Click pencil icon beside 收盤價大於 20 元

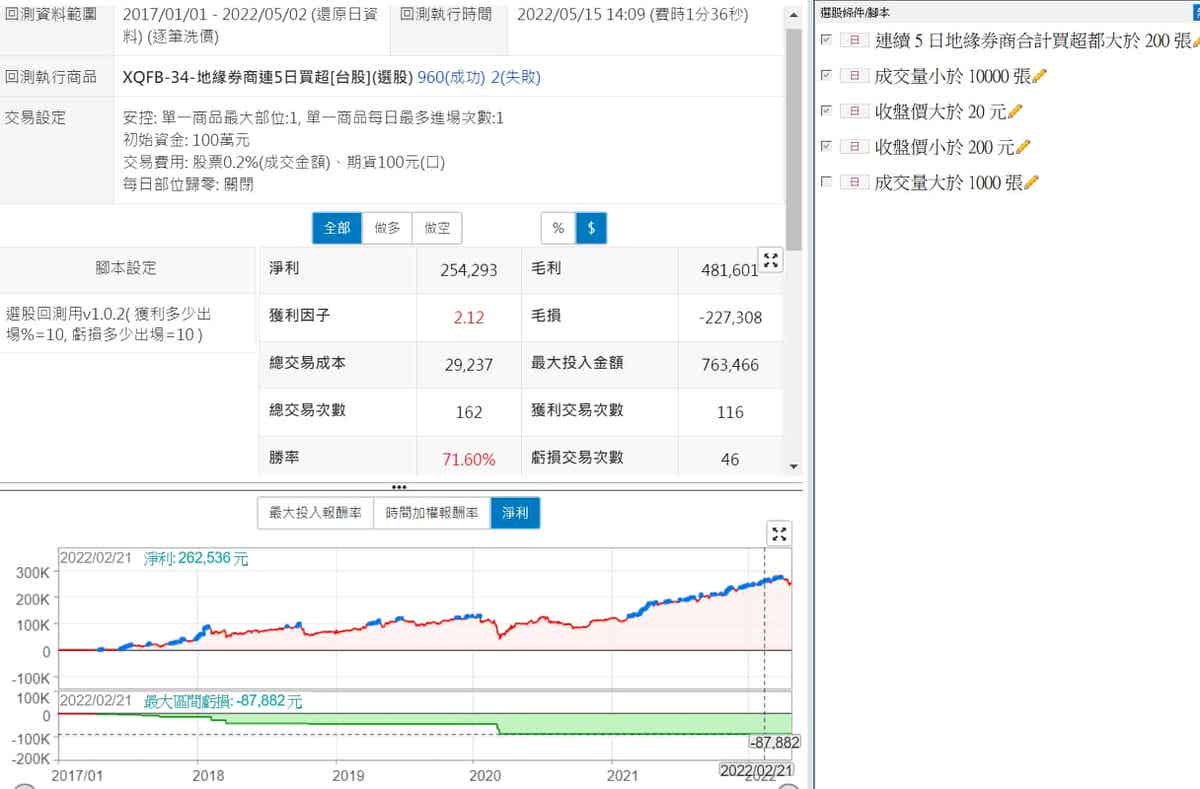coord(1016,111)
